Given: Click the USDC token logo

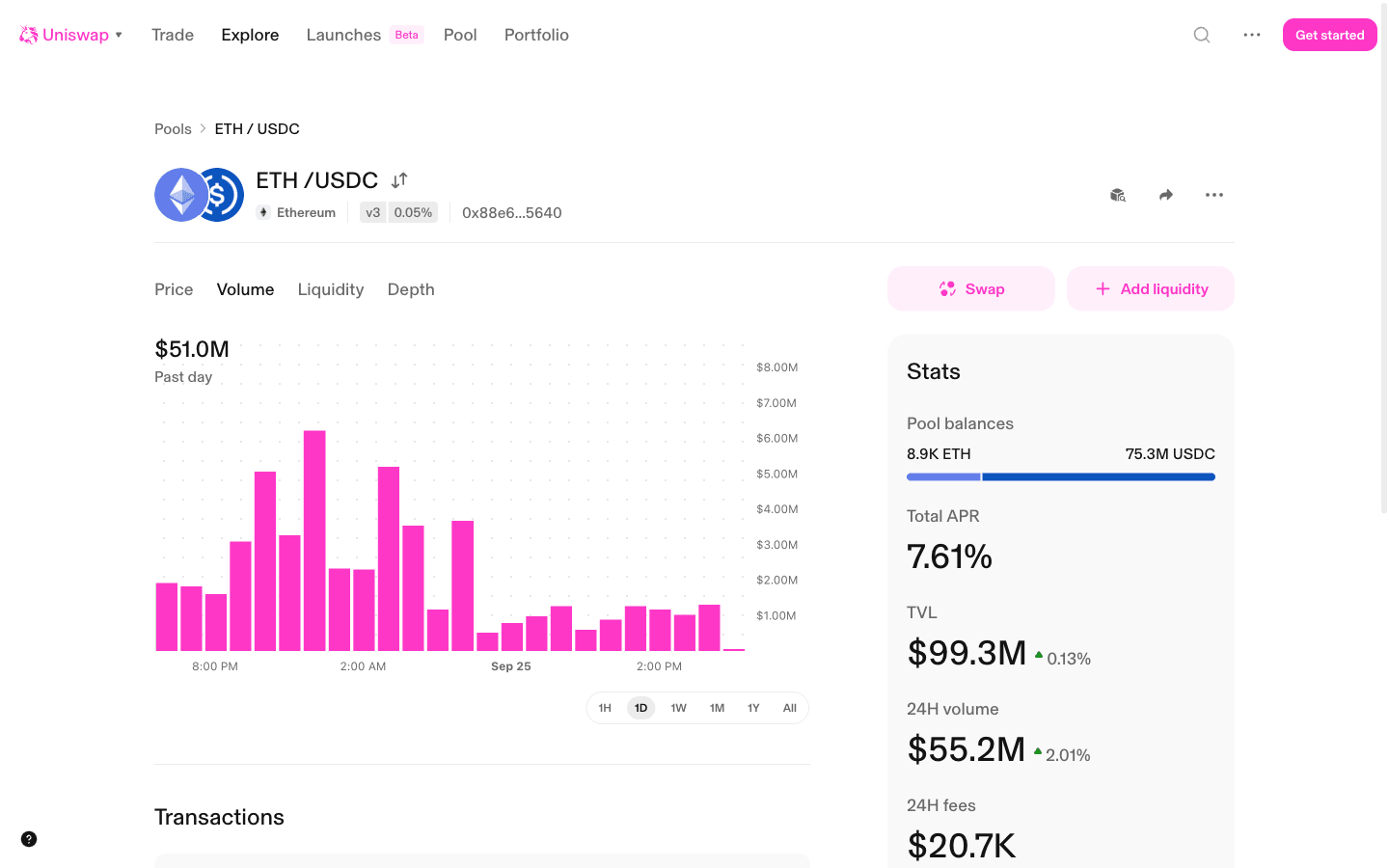Looking at the screenshot, I should click(x=224, y=195).
